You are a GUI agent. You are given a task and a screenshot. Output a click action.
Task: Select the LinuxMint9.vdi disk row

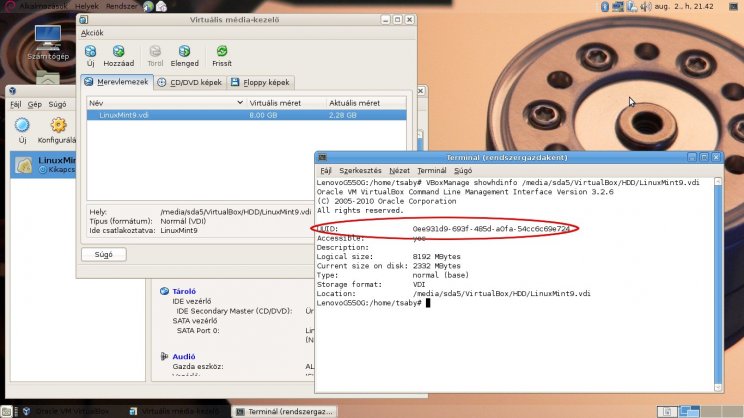pos(246,115)
